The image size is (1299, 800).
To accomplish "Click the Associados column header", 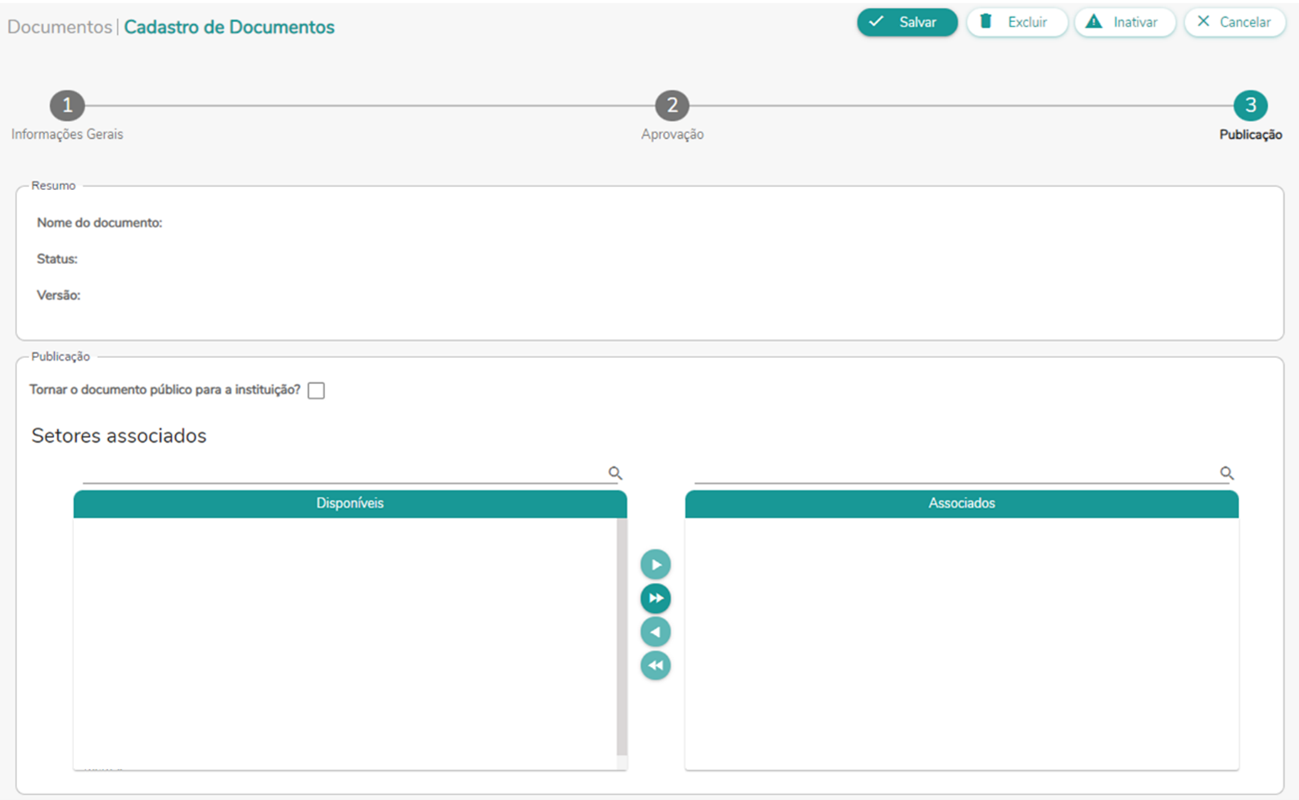I will pos(962,504).
